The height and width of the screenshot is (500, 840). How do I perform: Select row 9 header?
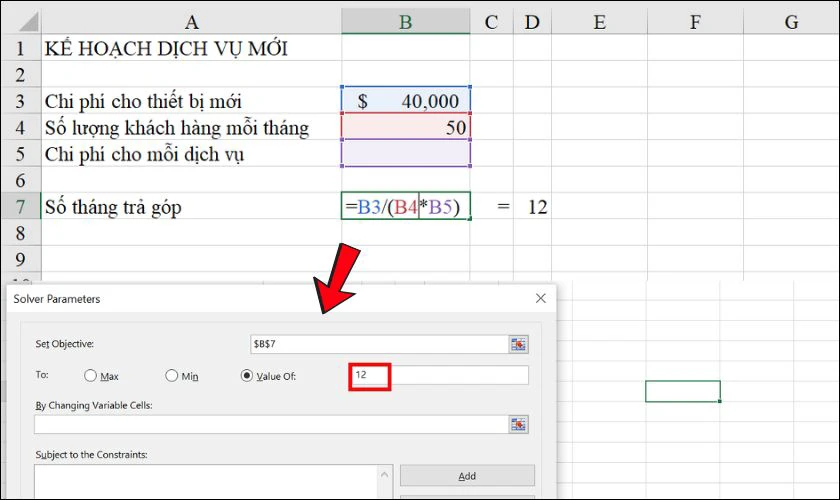21,259
